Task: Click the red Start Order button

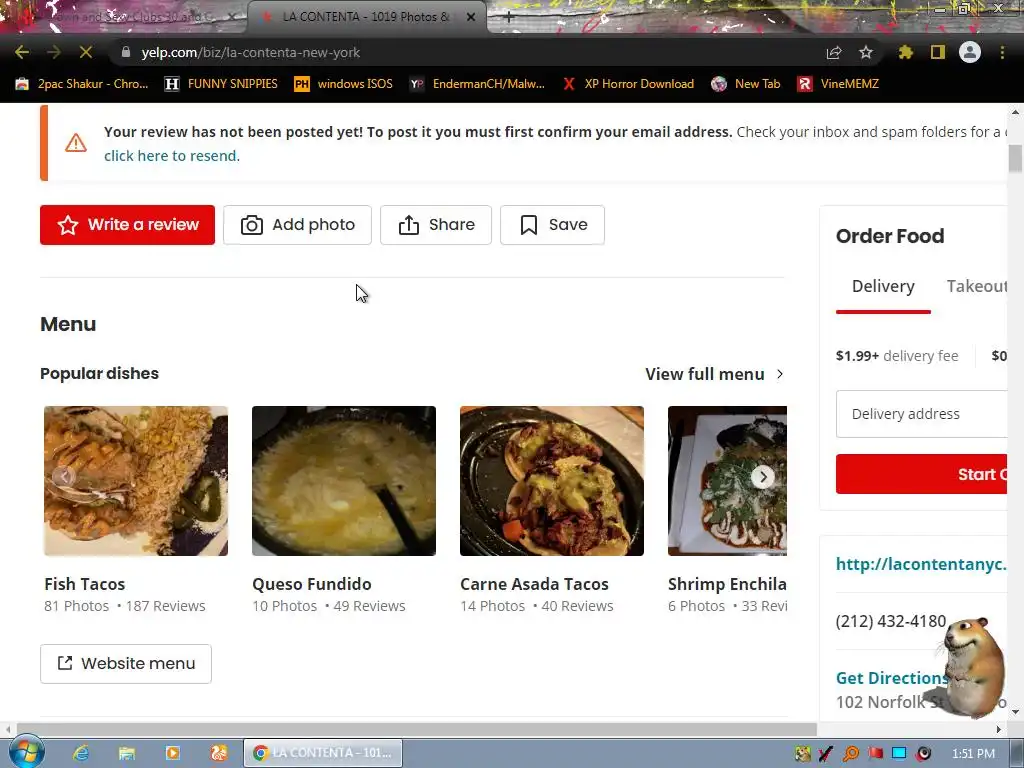Action: pos(921,474)
